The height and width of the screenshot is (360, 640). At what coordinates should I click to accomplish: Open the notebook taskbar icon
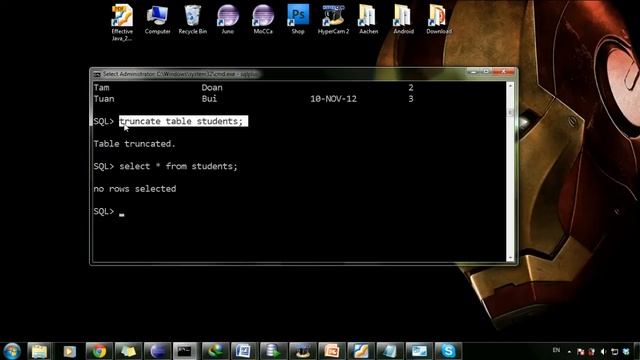click(x=390, y=351)
